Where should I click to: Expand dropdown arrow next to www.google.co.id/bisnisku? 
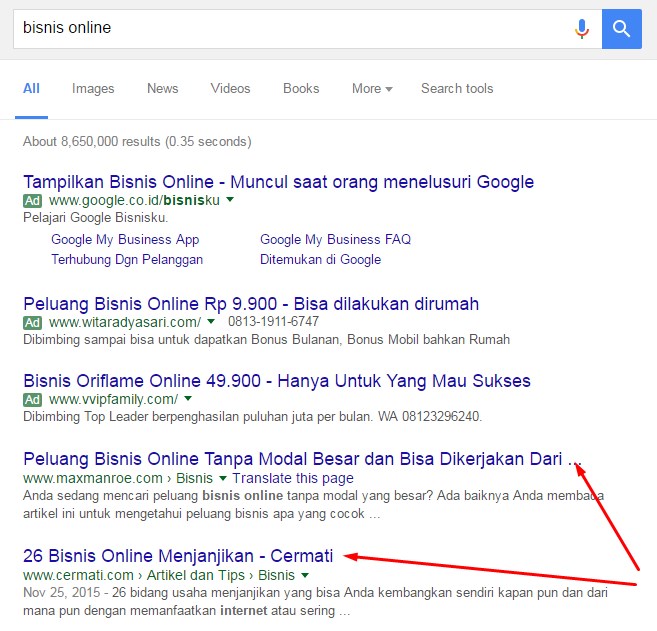coord(230,200)
